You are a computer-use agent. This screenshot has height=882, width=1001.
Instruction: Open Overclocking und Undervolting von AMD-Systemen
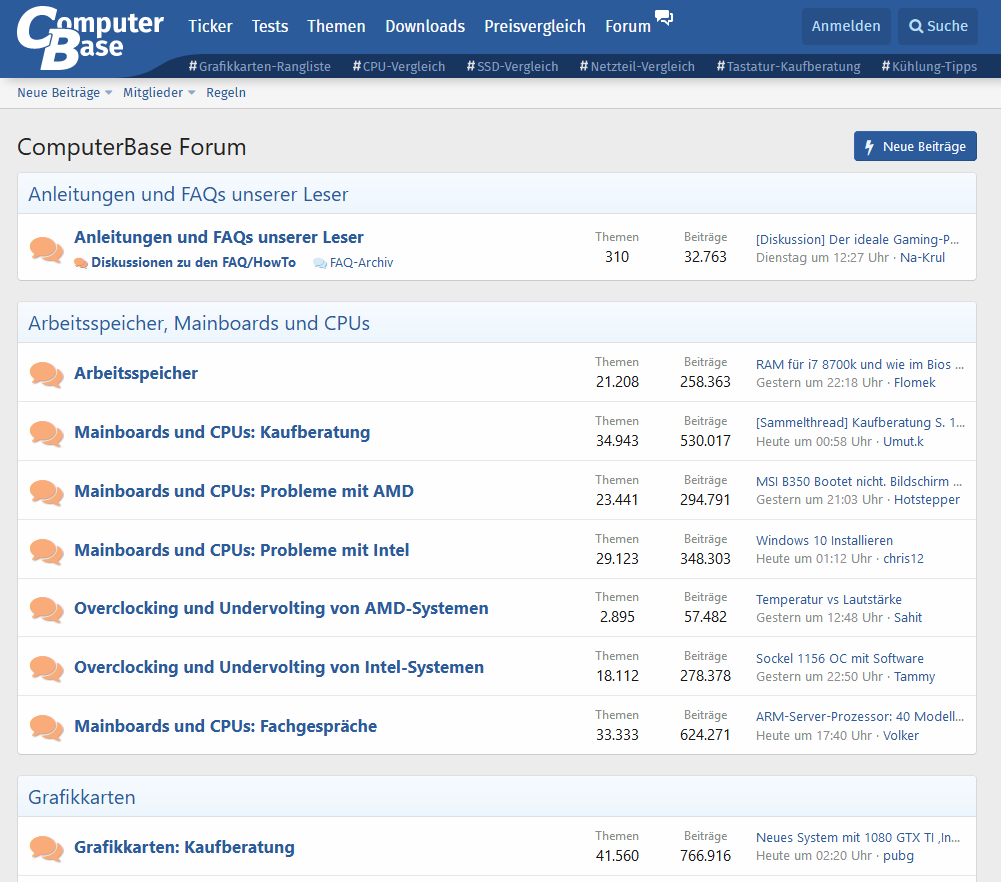(x=282, y=608)
